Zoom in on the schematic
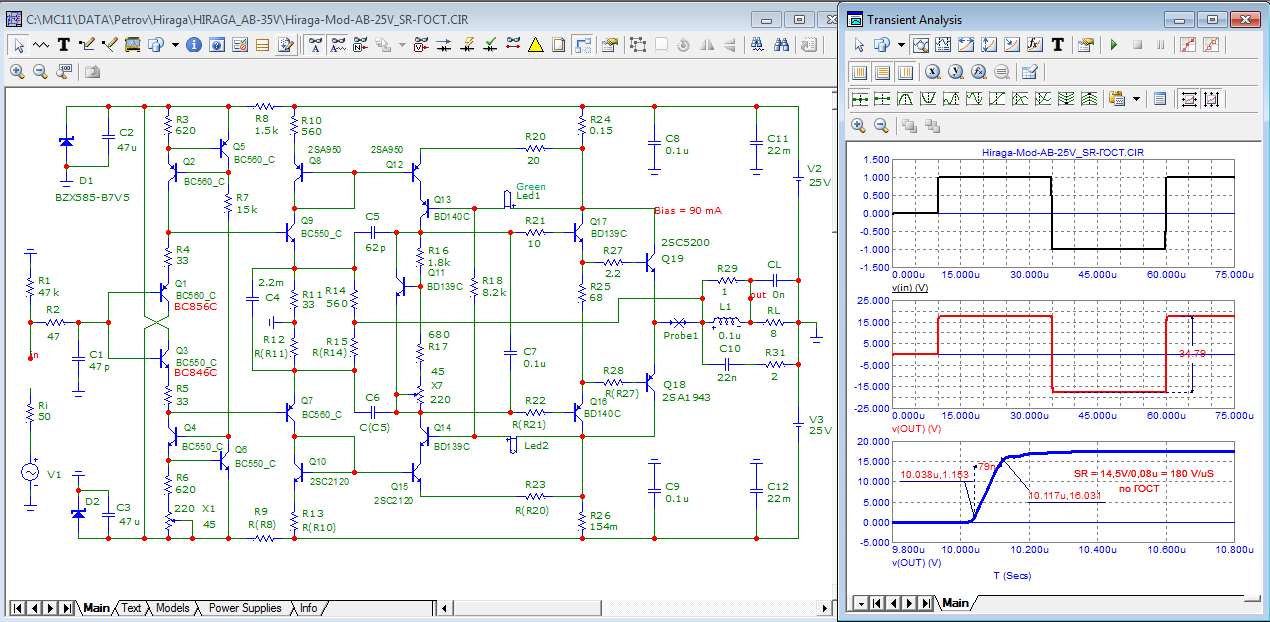1270x622 pixels. point(17,71)
